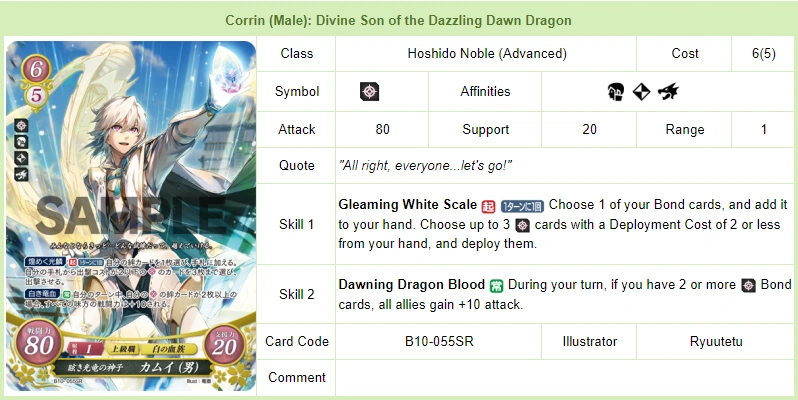The height and width of the screenshot is (400, 798).
Task: Click the empty Comment cell
Action: tap(565, 378)
